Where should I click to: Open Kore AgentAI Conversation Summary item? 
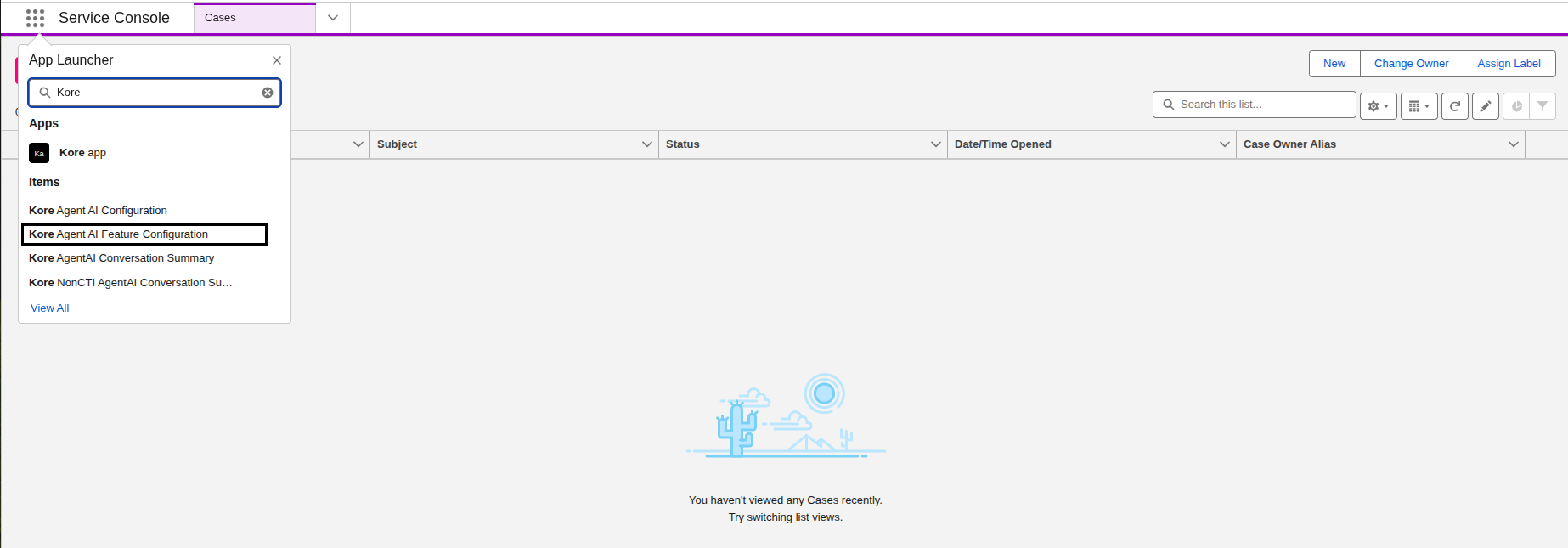pos(121,258)
